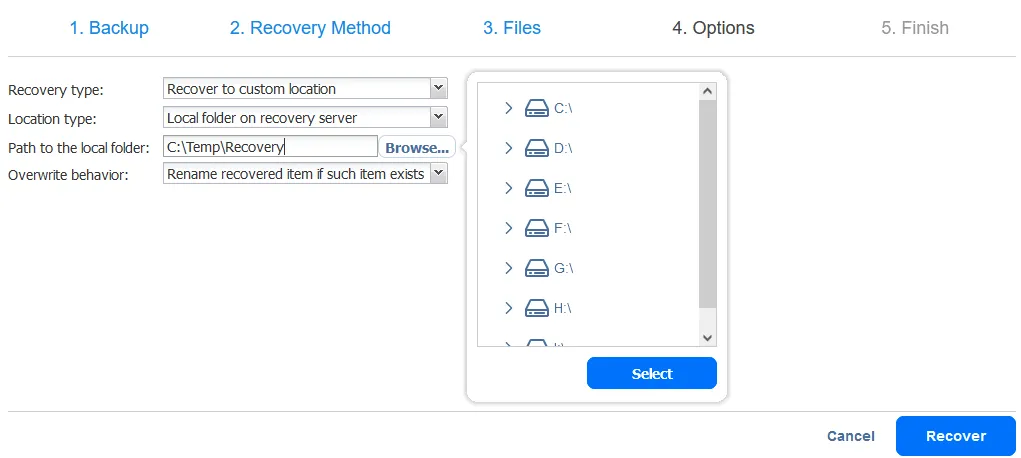
Task: Click the drive list scrollbar down arrow
Action: tap(708, 338)
